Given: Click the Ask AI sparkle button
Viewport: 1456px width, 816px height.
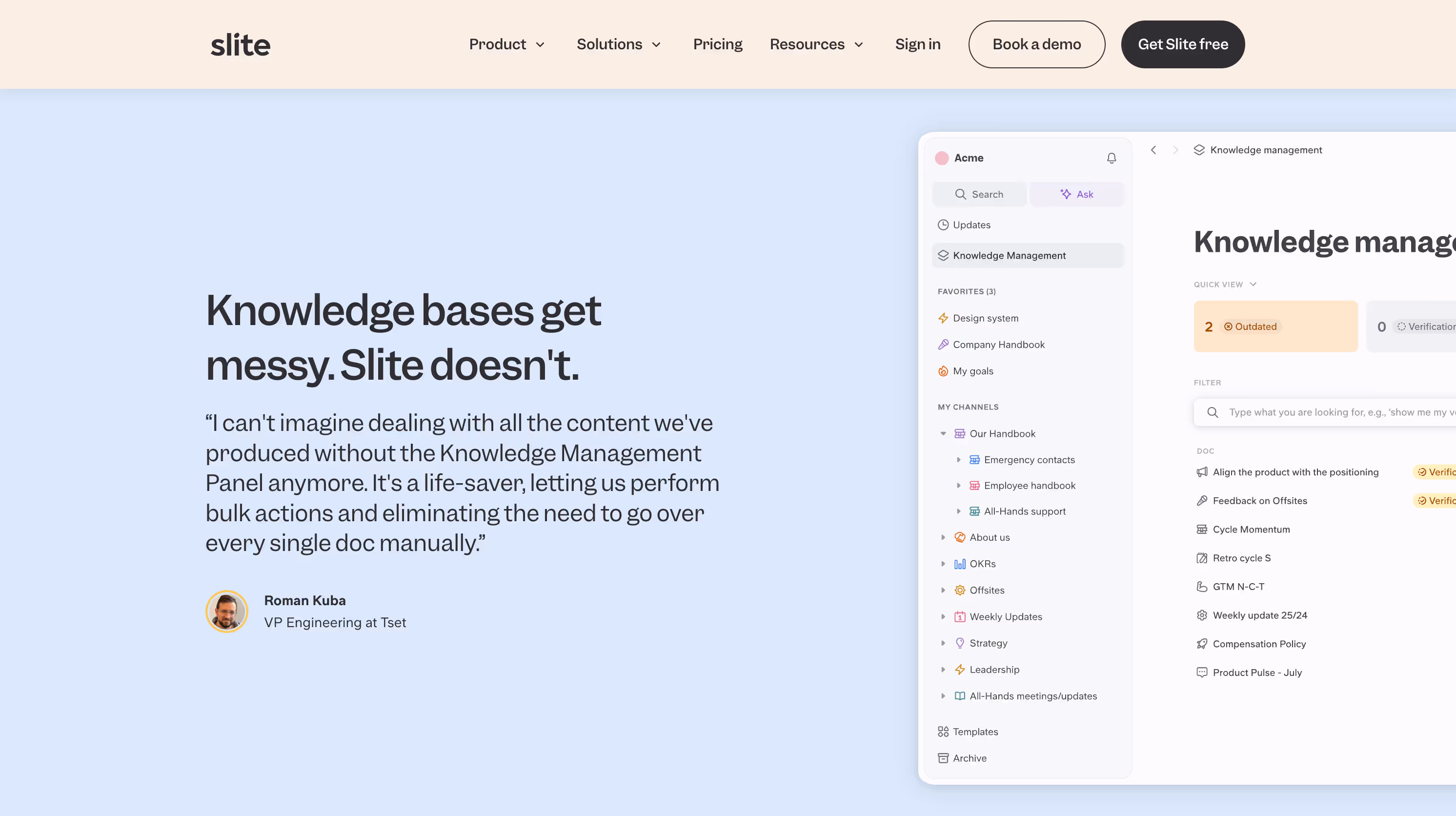Looking at the screenshot, I should pos(1076,194).
